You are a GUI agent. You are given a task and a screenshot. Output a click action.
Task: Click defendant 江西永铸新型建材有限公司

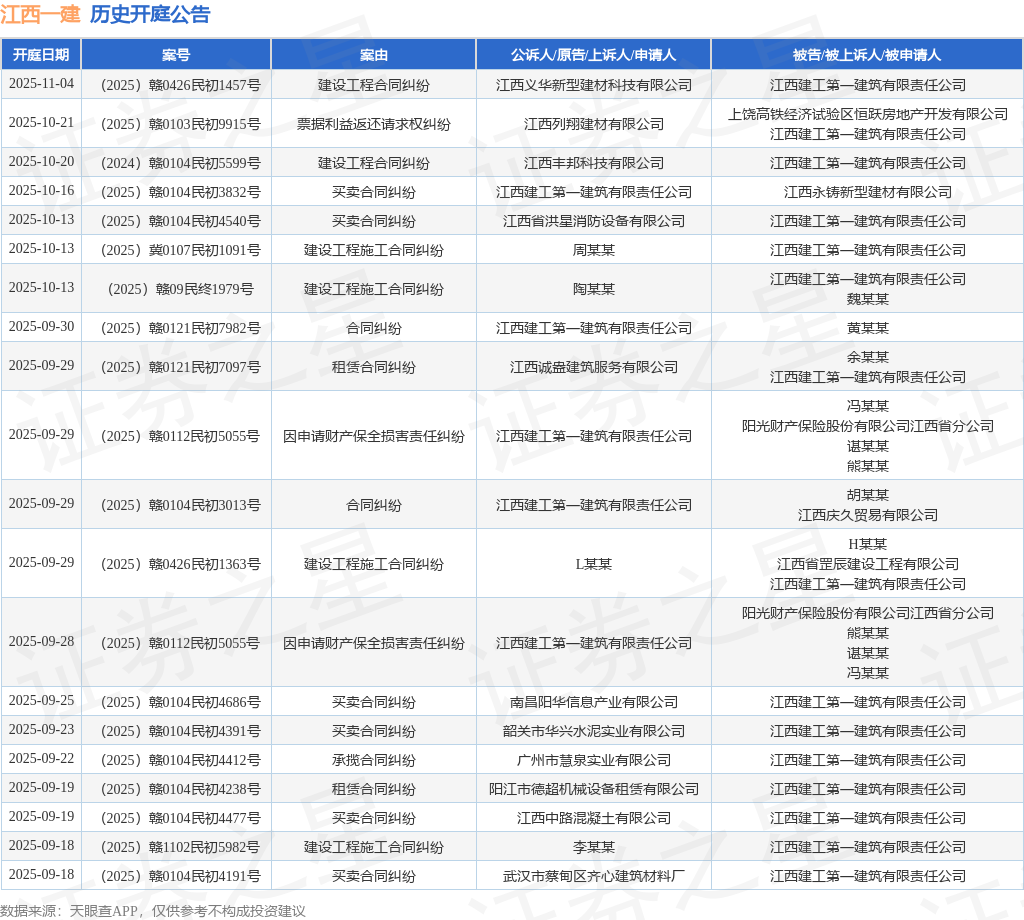pos(868,192)
